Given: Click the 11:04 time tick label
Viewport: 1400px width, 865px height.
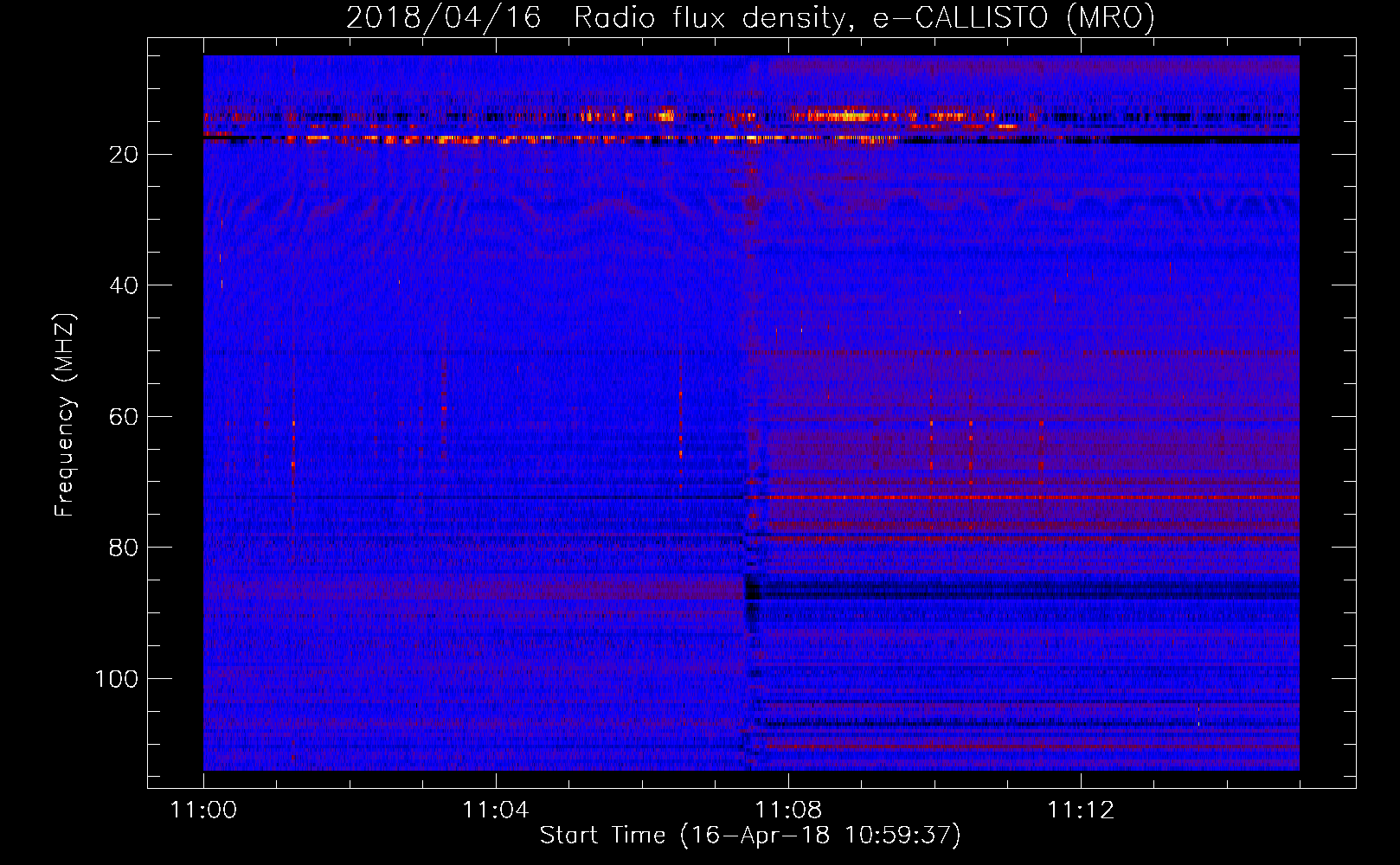Looking at the screenshot, I should (x=496, y=810).
